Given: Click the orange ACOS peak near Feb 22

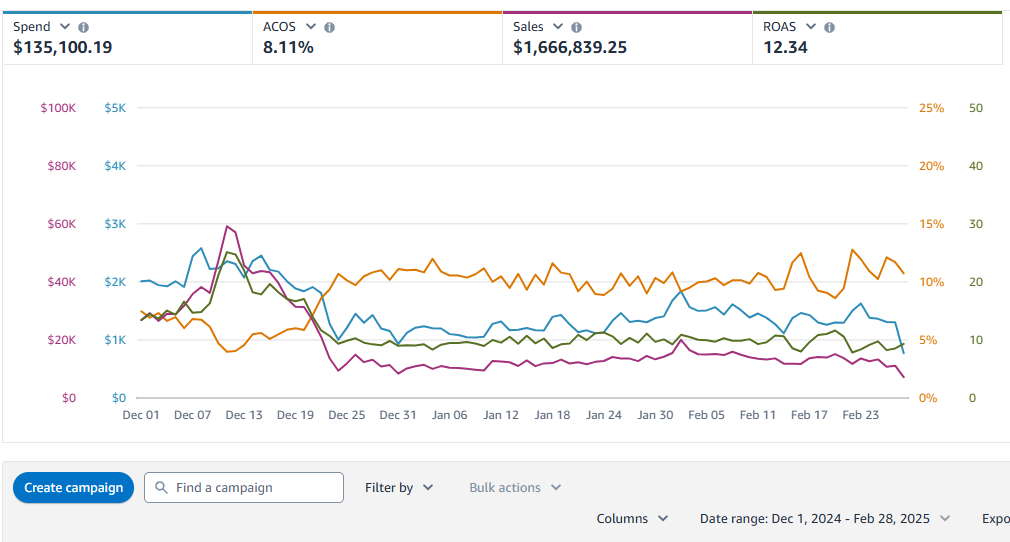Looking at the screenshot, I should click(x=852, y=249).
